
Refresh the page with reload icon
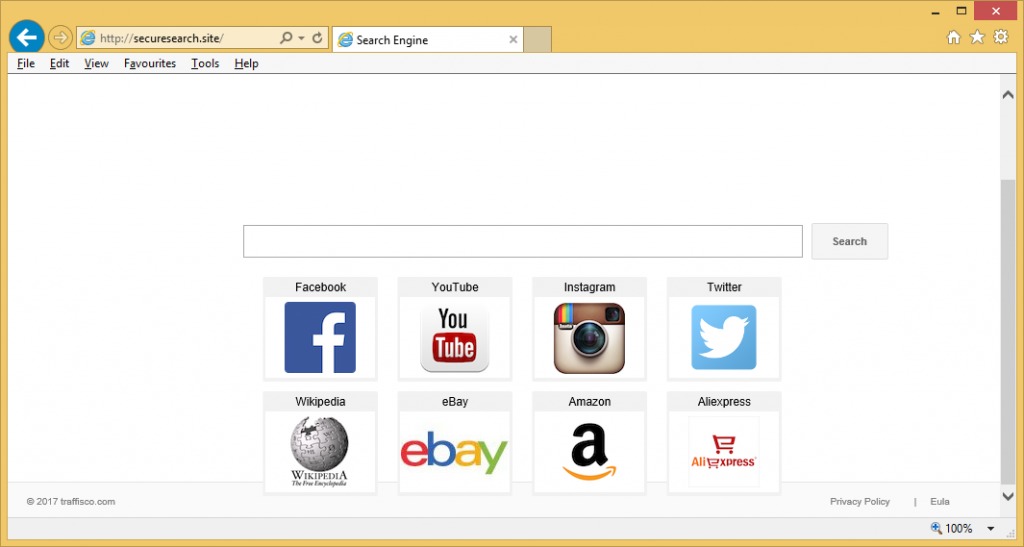pyautogui.click(x=318, y=39)
